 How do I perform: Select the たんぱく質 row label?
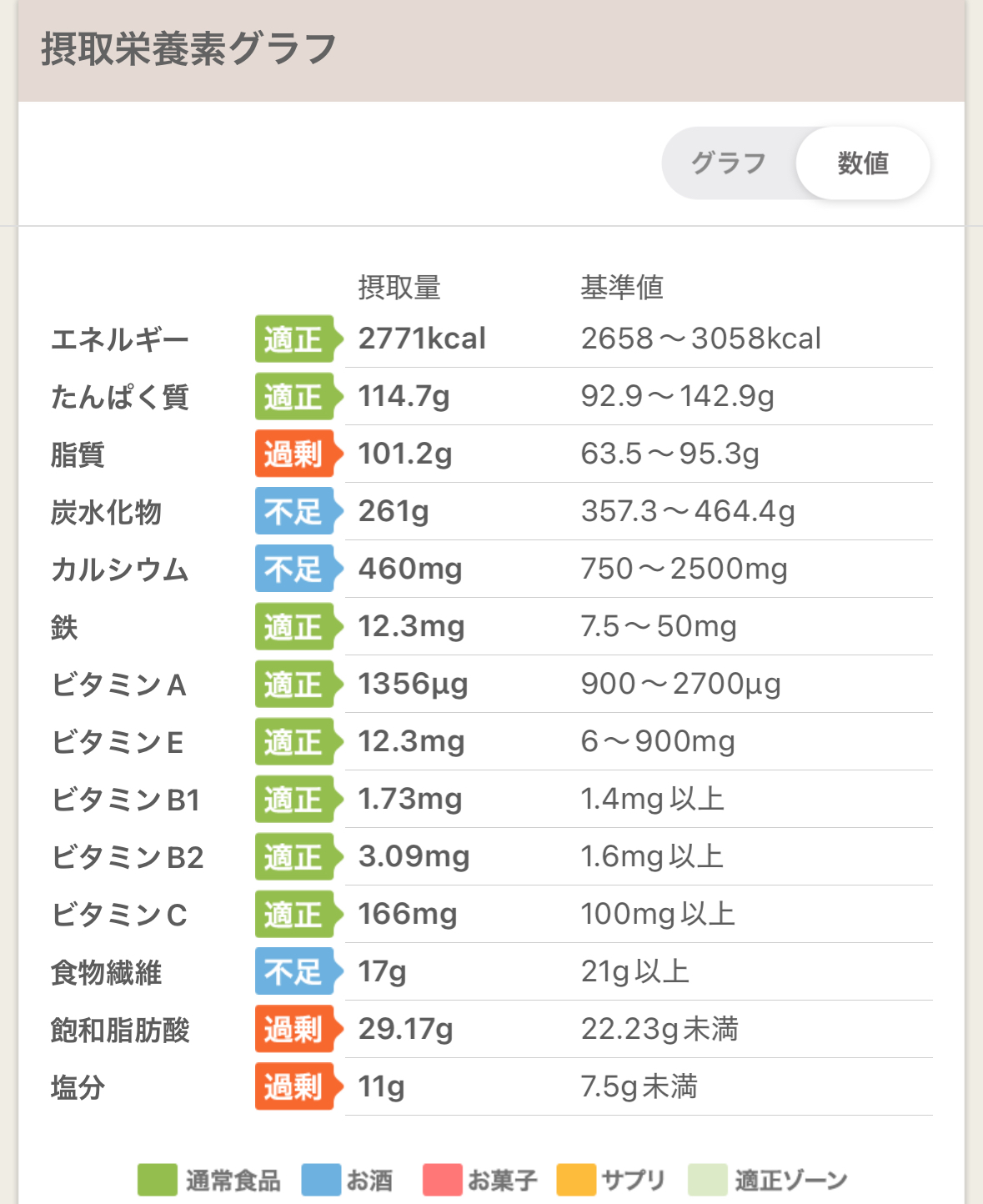coord(120,397)
